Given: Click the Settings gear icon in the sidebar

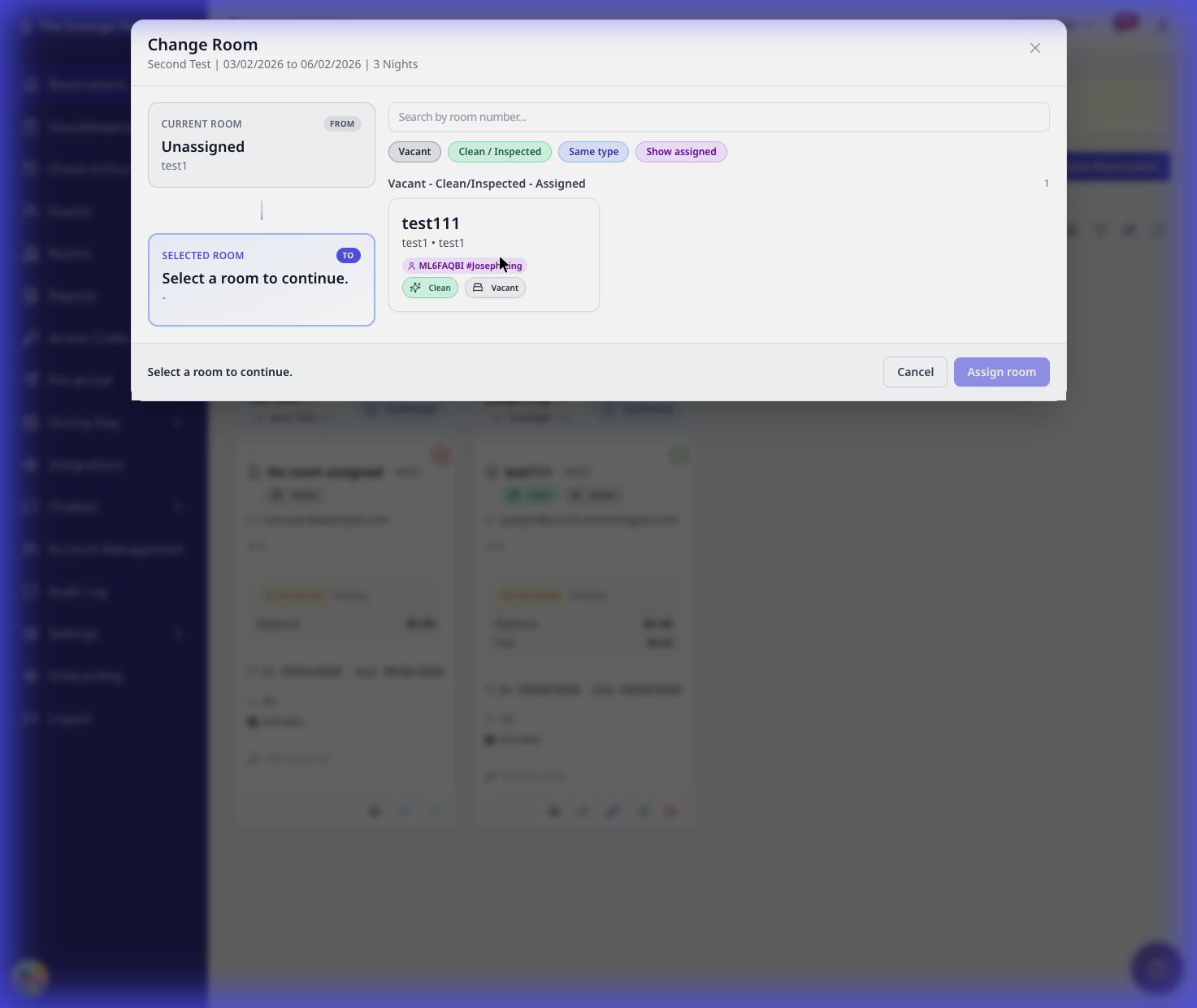Looking at the screenshot, I should tap(30, 634).
